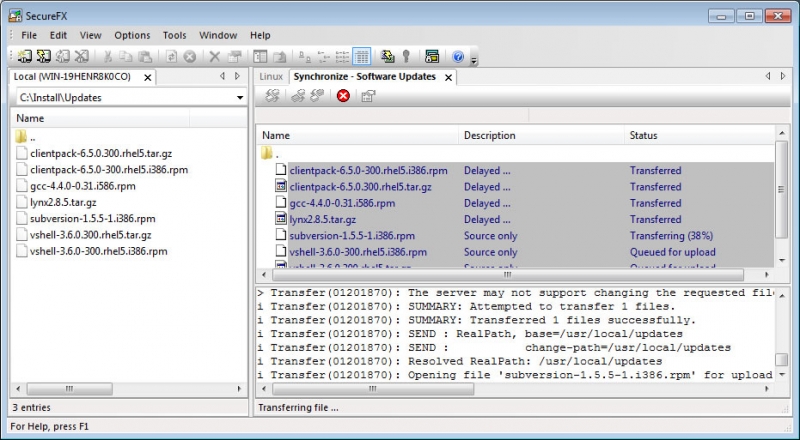Click the '.' folder in sync list
This screenshot has height=440, width=800.
coord(270,153)
